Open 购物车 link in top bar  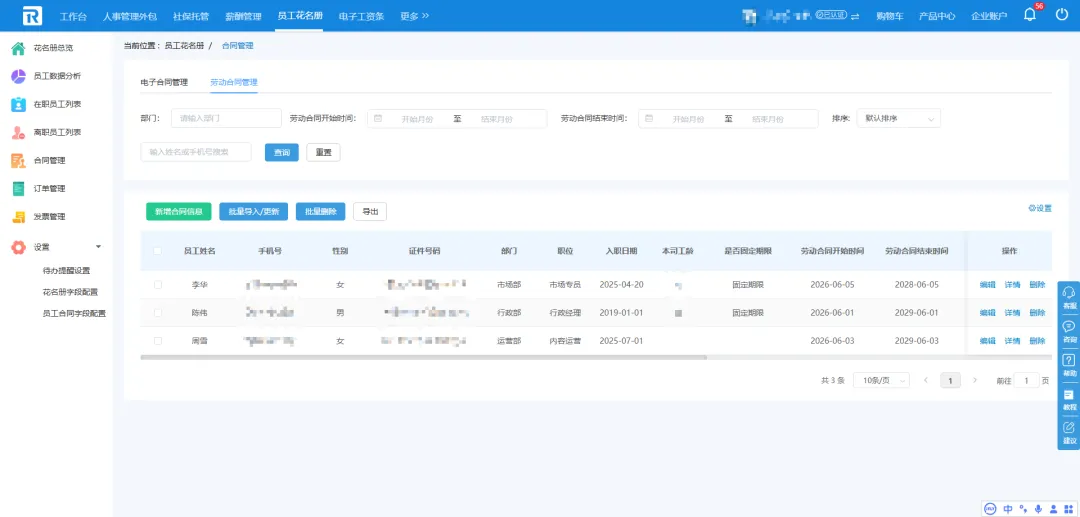pyautogui.click(x=890, y=16)
